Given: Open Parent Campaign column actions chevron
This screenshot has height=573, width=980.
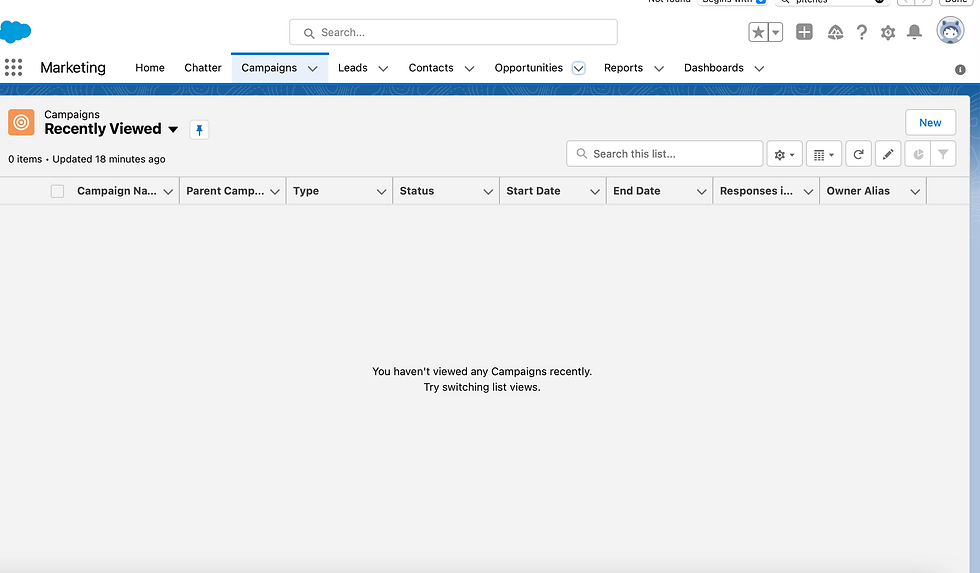Looking at the screenshot, I should point(275,192).
